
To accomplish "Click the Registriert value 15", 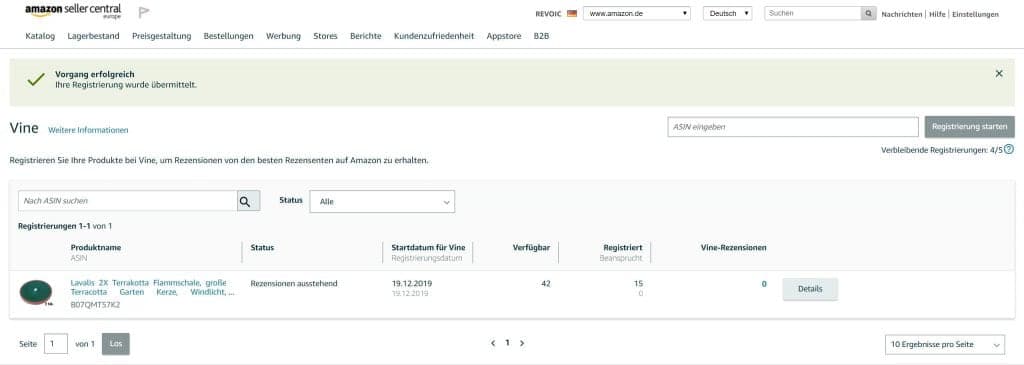I will pos(638,284).
